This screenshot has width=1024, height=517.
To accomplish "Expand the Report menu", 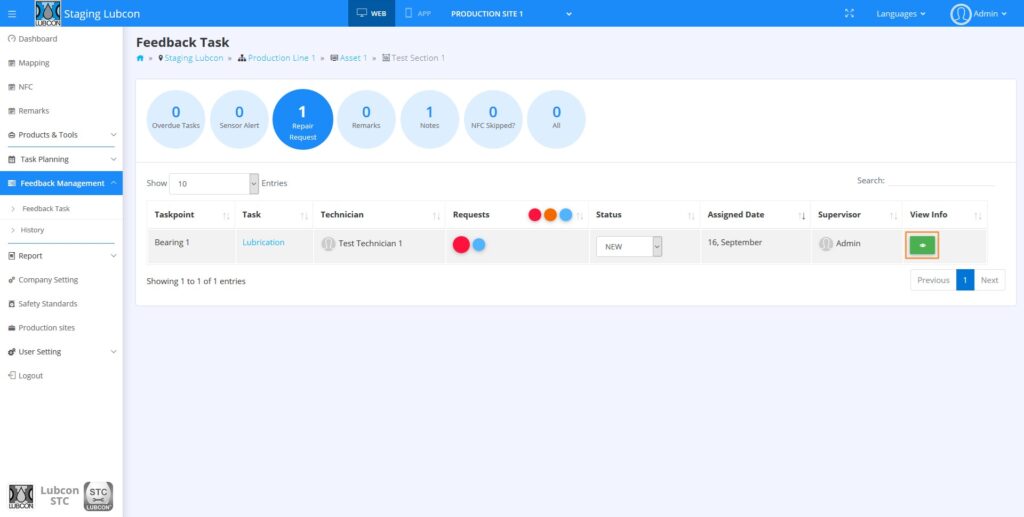I will [x=61, y=256].
